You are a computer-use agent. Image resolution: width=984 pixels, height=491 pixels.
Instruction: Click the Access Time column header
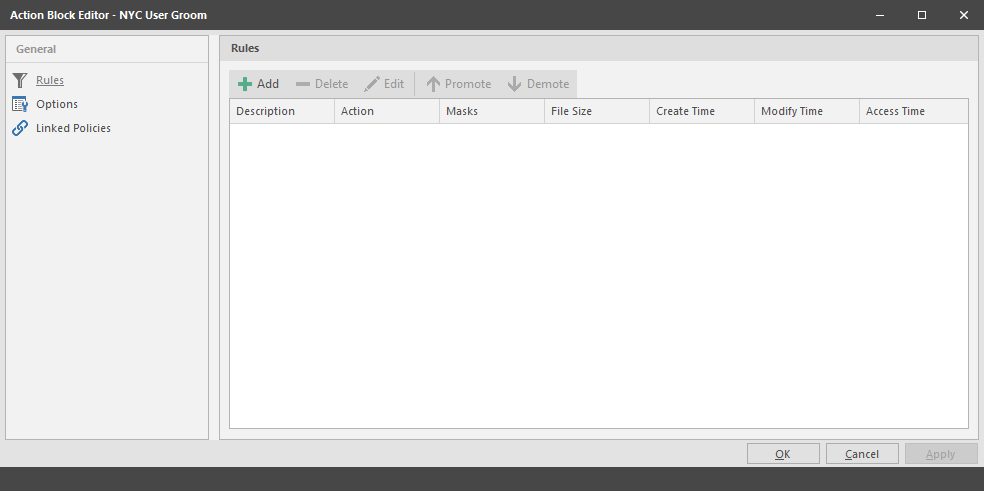[x=914, y=111]
